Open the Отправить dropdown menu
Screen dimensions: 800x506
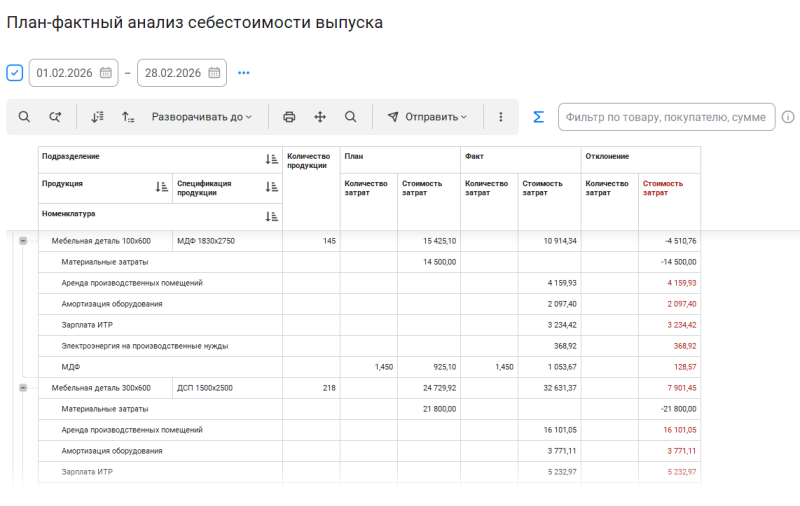coord(427,117)
